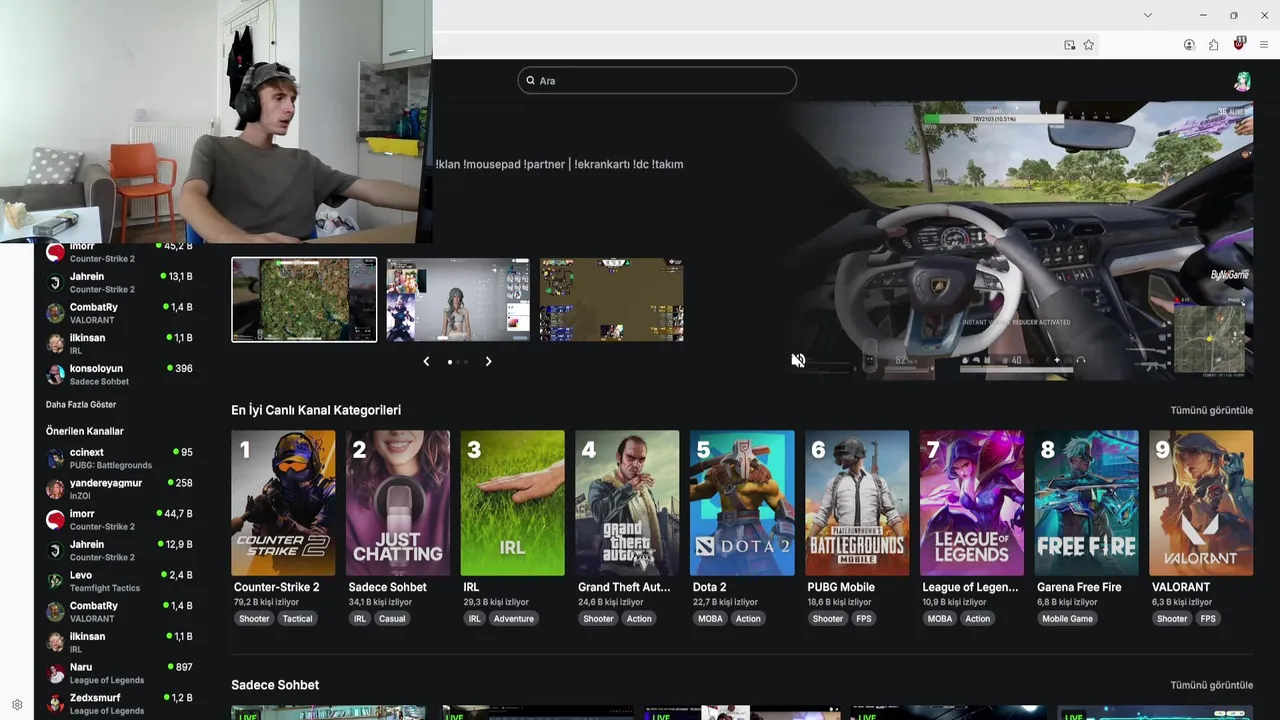Open Dota 2 category cover

742,503
